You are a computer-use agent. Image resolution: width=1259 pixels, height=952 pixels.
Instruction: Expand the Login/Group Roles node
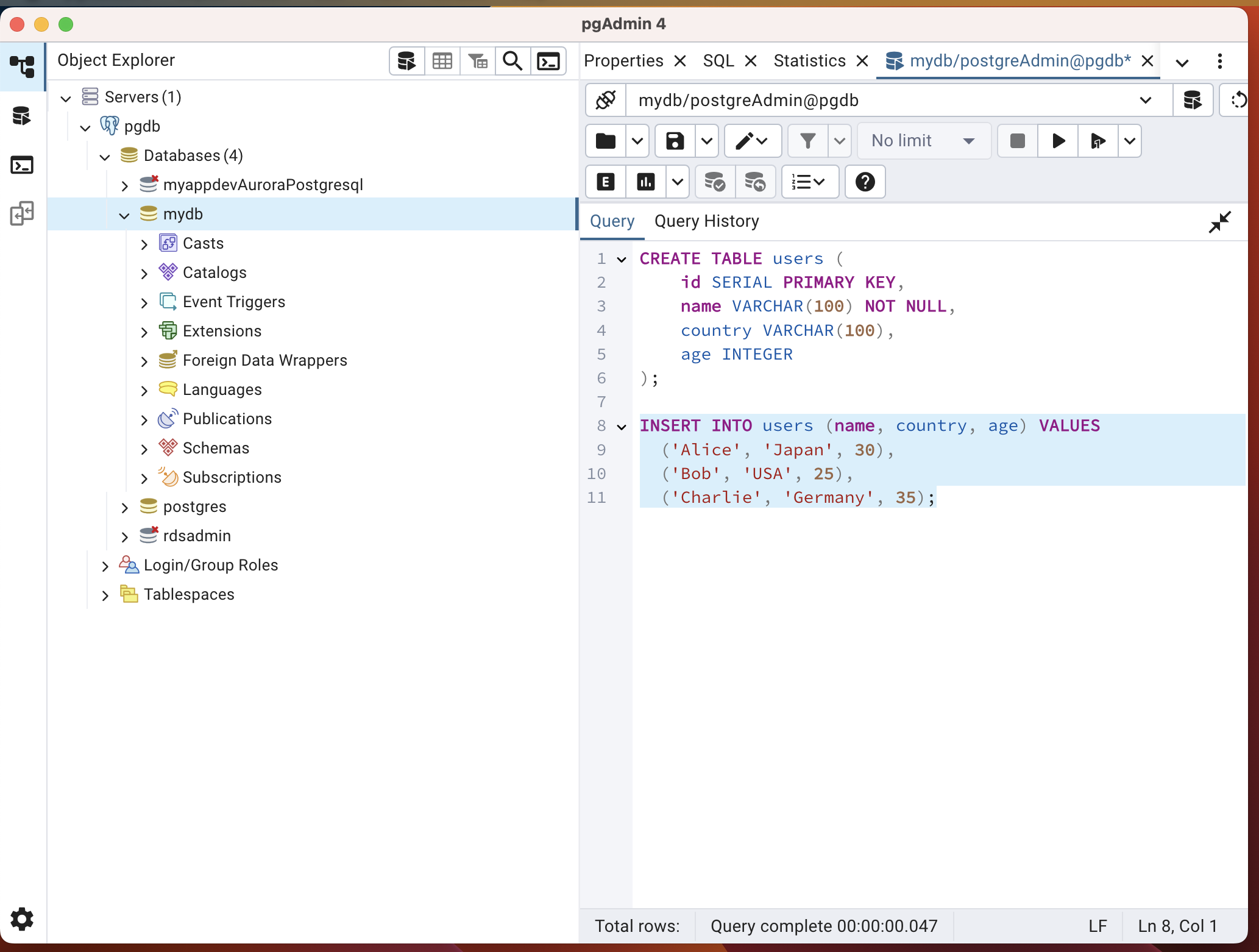[105, 566]
